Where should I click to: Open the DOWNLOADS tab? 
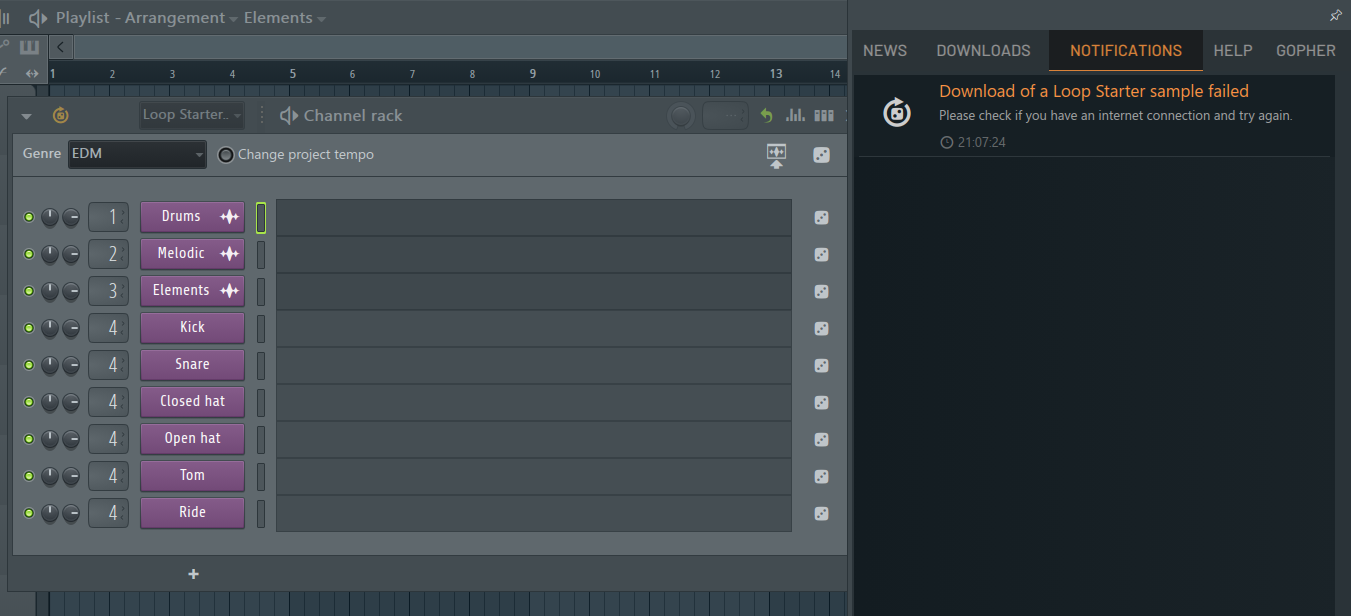click(x=983, y=51)
